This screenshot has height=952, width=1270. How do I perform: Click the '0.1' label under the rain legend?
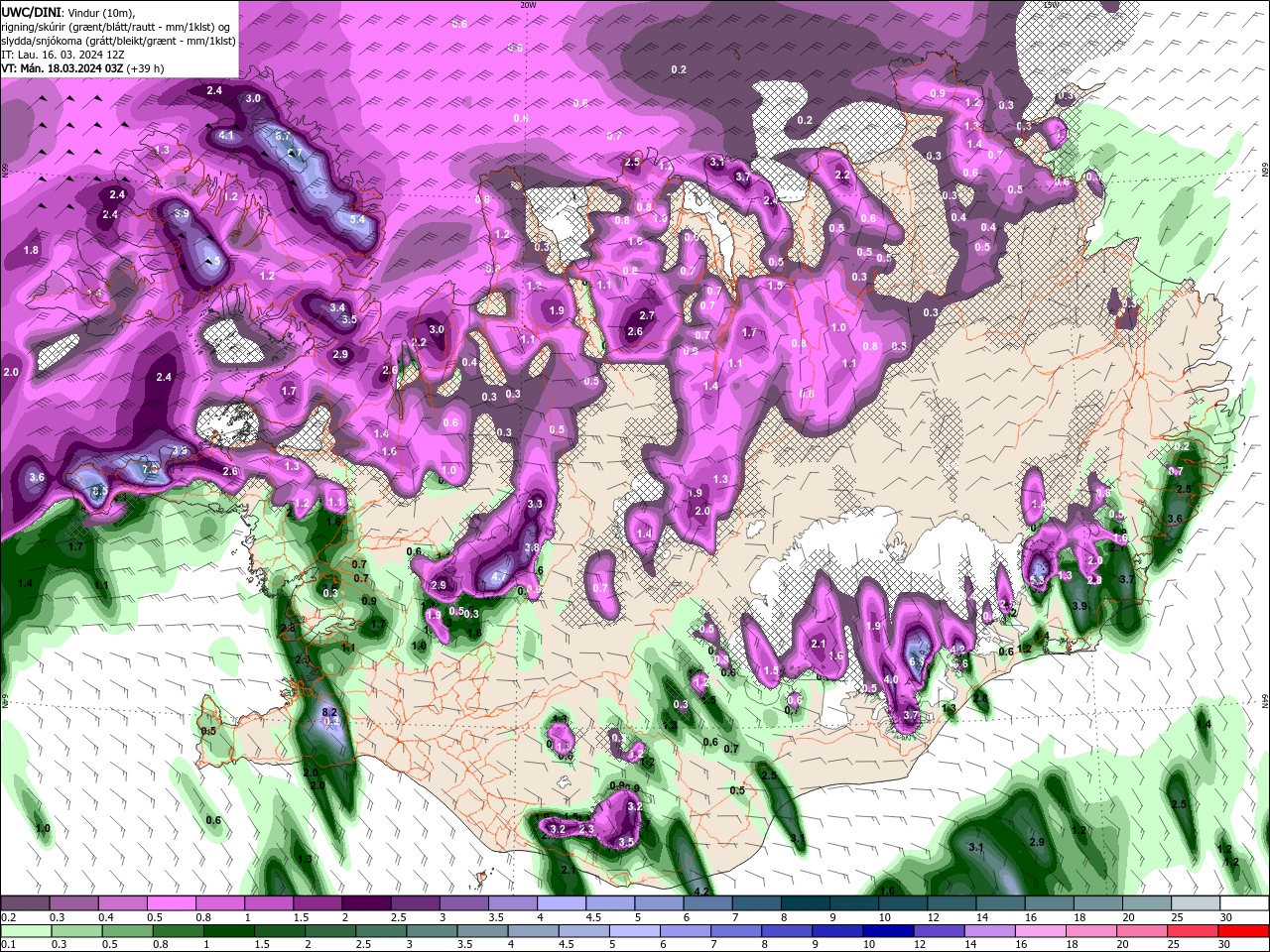pyautogui.click(x=8, y=944)
